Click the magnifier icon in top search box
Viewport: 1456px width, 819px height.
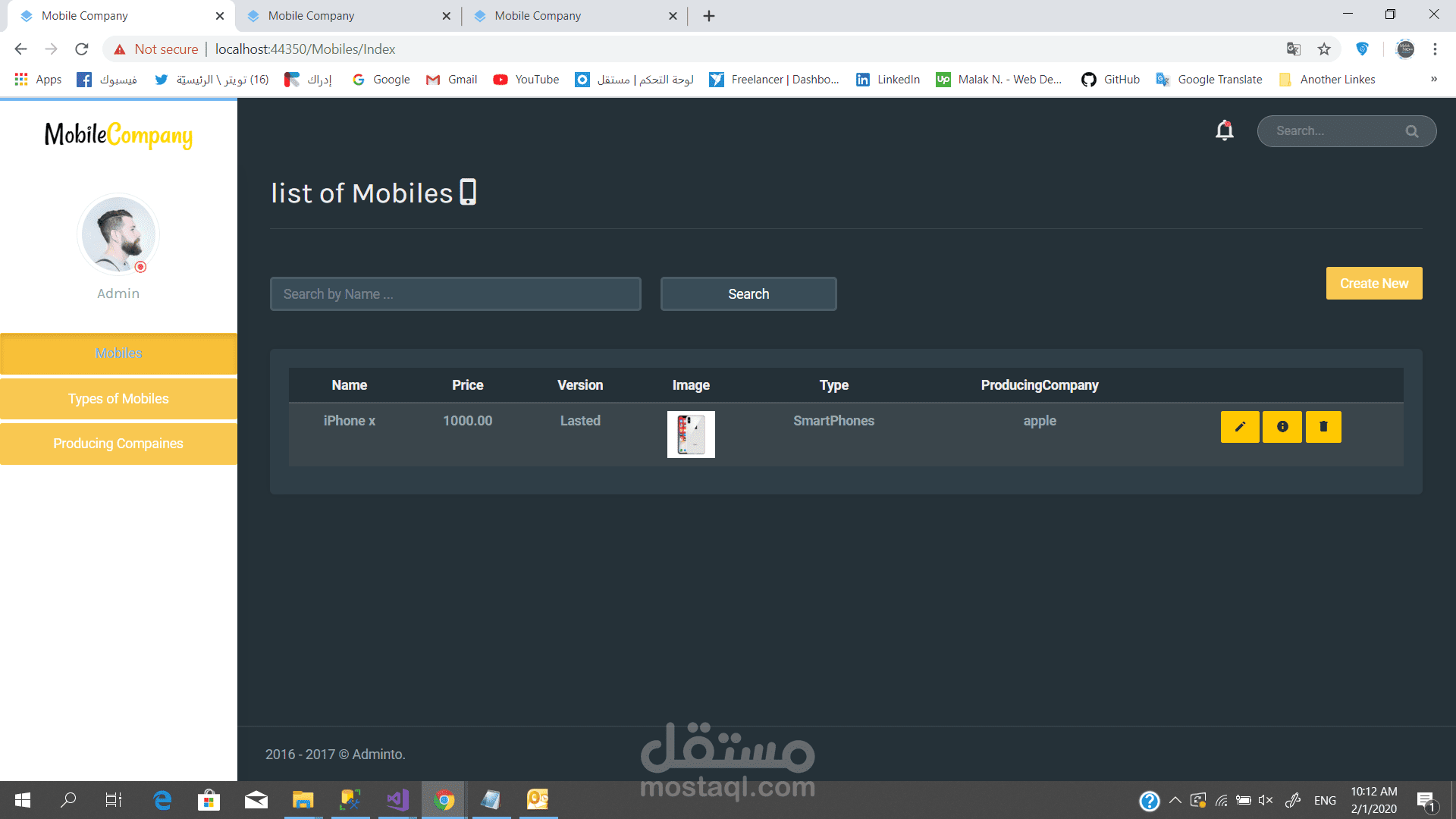(1411, 131)
